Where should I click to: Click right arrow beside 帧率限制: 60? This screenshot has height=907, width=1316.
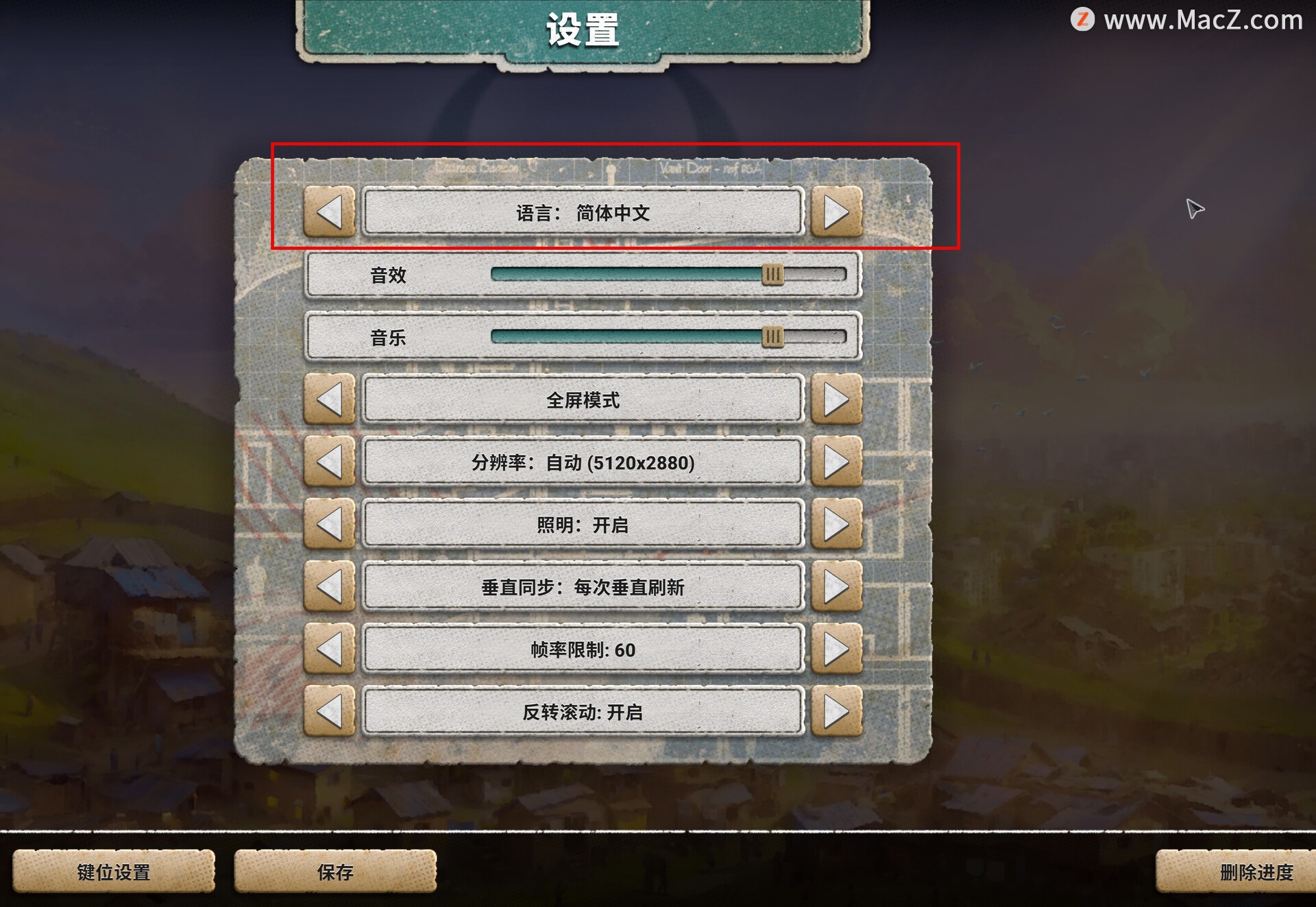pos(836,649)
